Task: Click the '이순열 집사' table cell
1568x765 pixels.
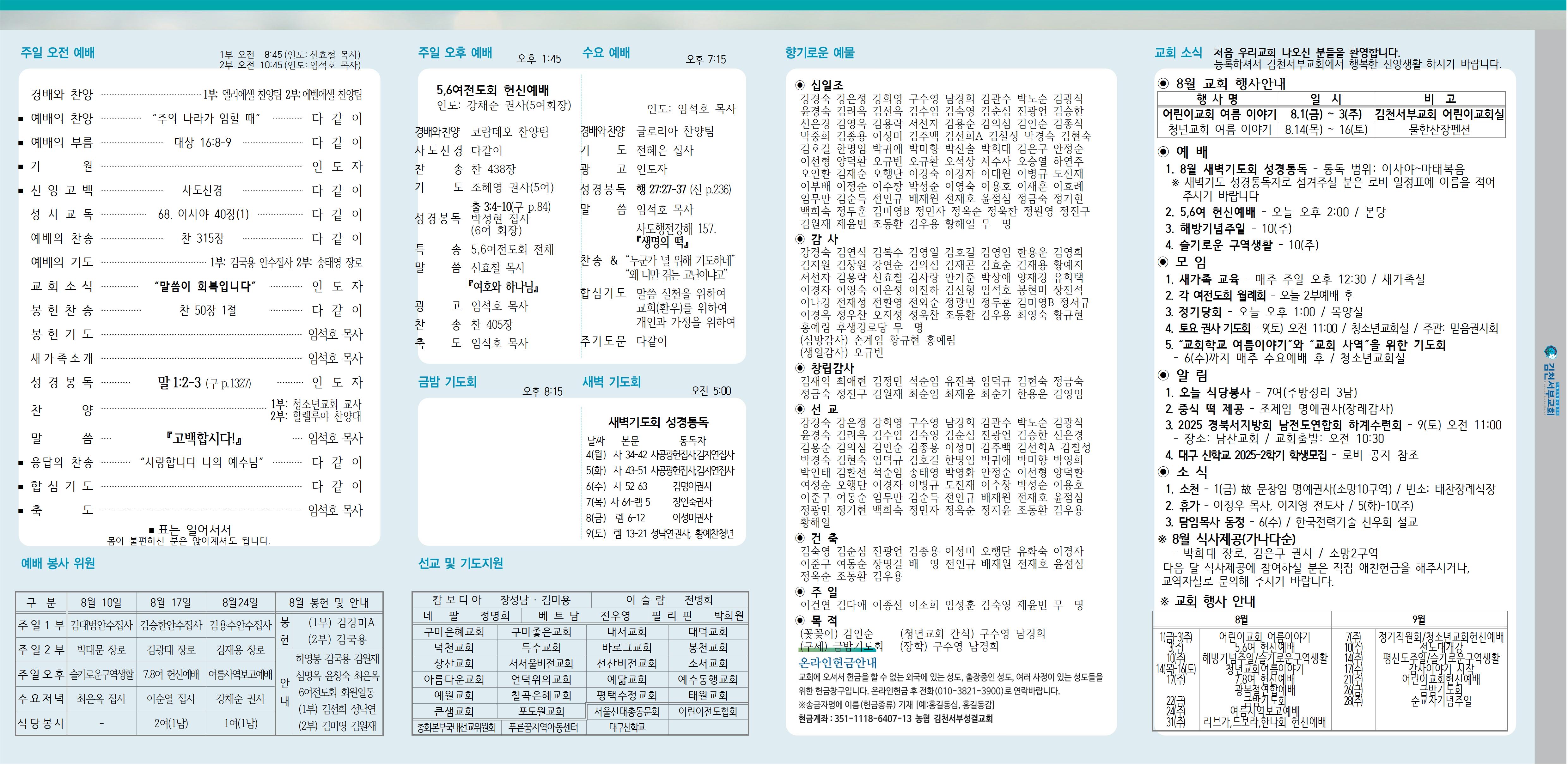Action: (x=171, y=699)
